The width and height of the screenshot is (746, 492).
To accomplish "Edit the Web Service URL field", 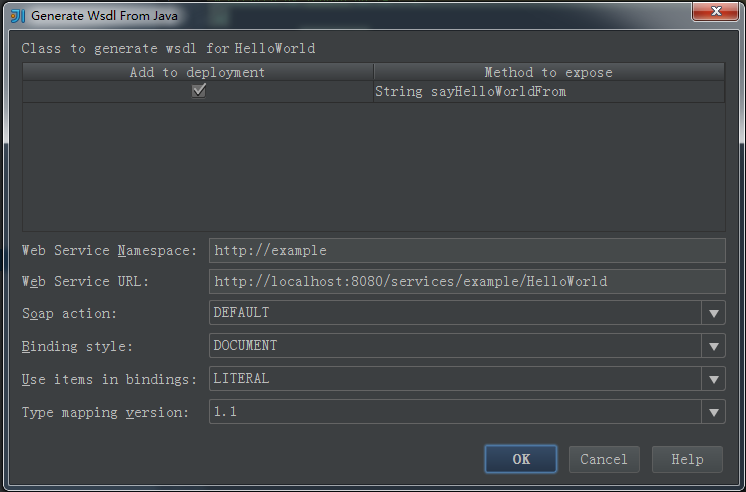I will click(467, 281).
